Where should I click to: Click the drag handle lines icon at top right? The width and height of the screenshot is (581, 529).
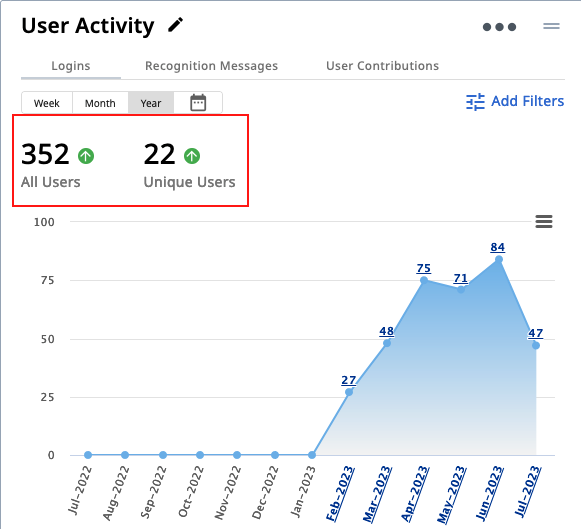click(x=551, y=26)
